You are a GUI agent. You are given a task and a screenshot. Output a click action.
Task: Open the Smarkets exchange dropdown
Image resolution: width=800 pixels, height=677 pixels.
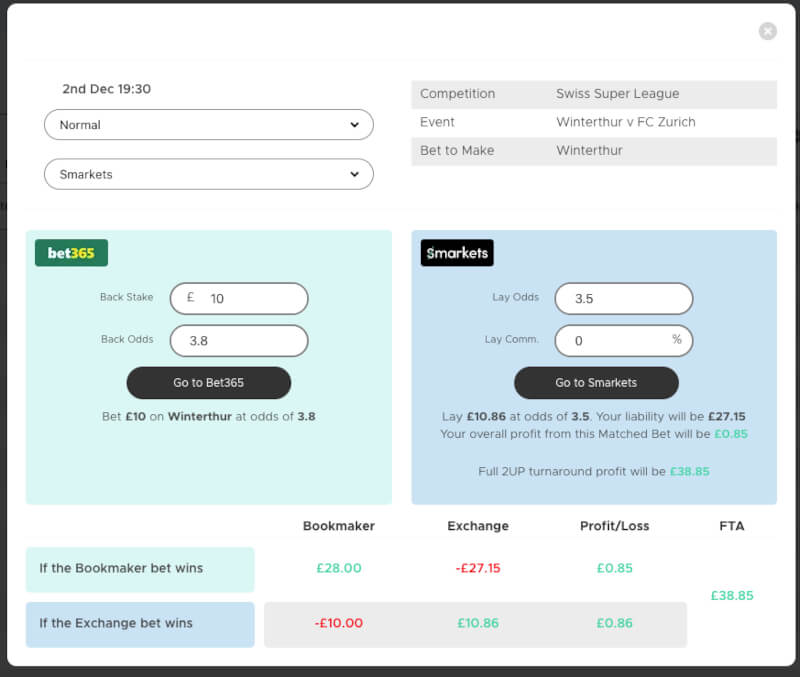209,174
